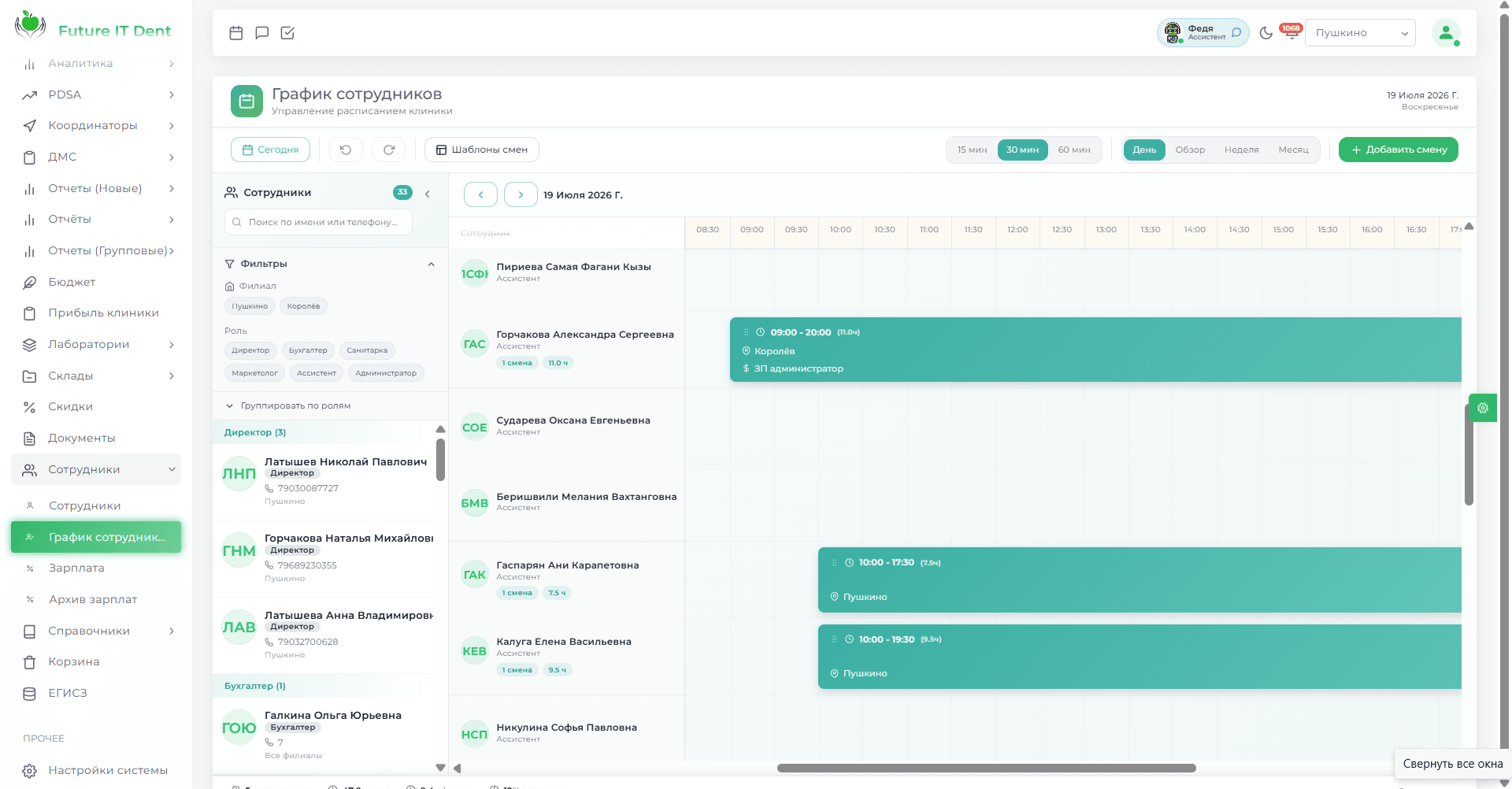The height and width of the screenshot is (789, 1512).
Task: Toggle dark mode moon icon
Action: point(1266,33)
